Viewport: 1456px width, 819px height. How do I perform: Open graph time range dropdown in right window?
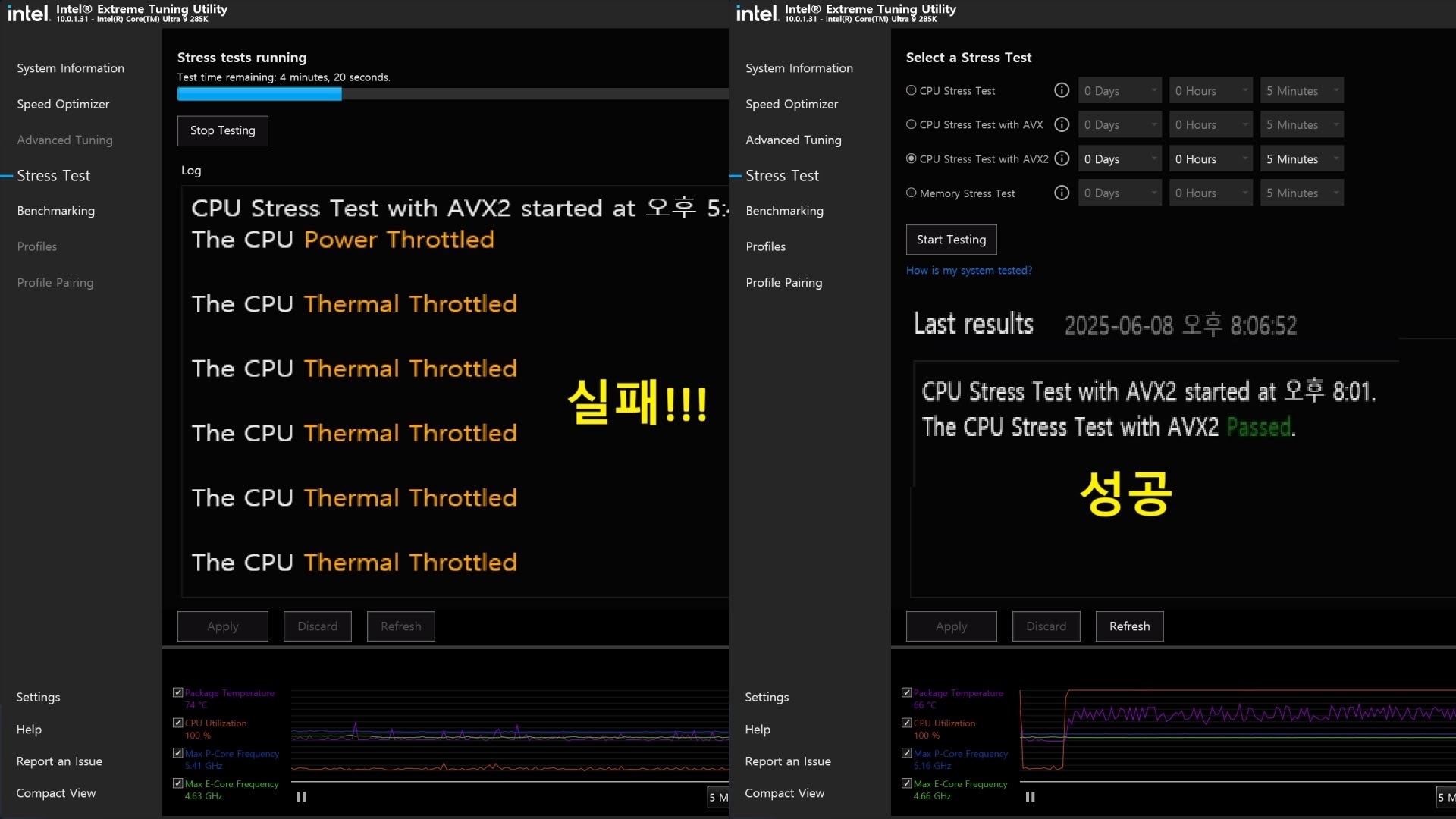1445,797
